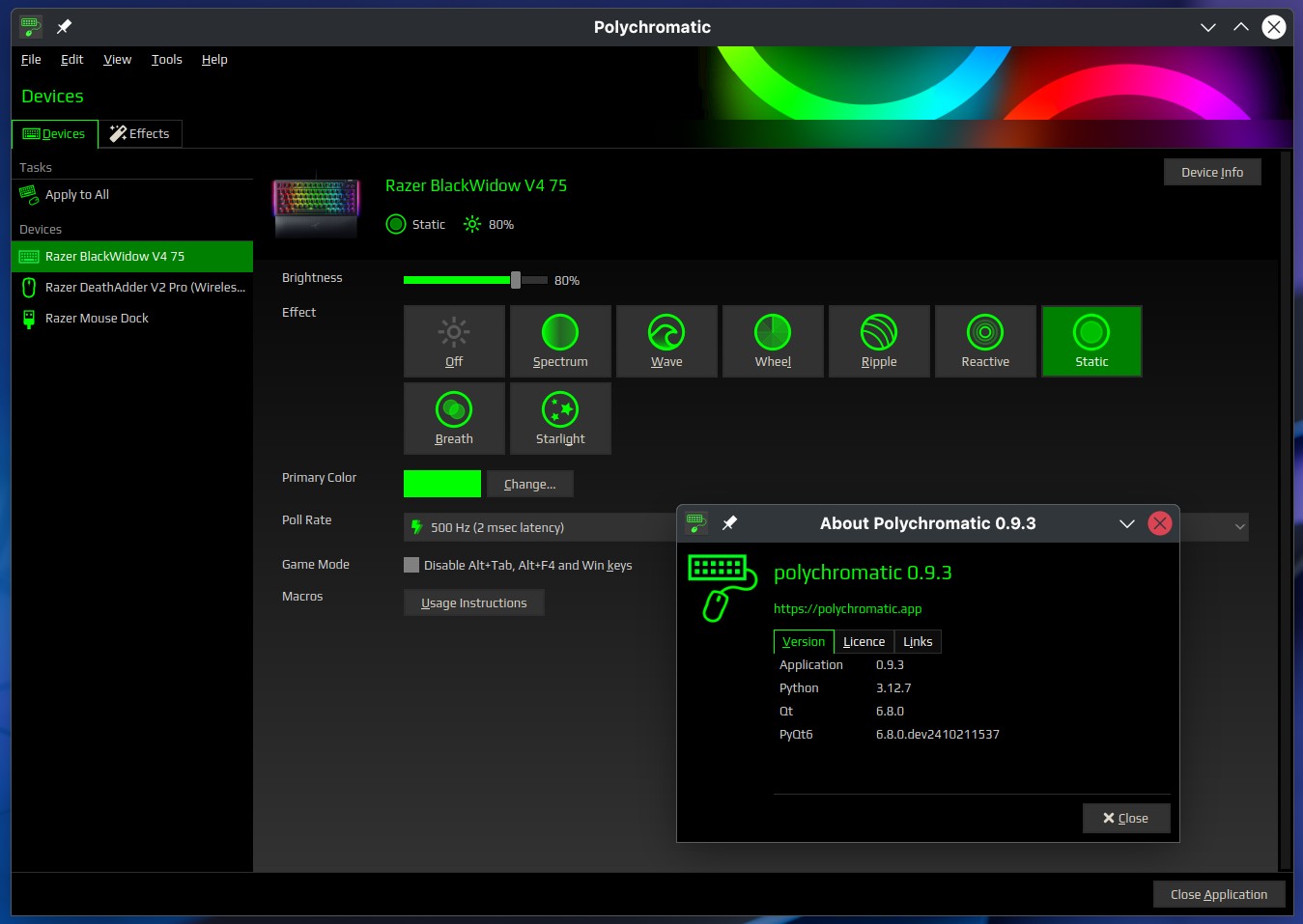
Task: Click the Static effect indicator icon in header
Action: pos(396,225)
